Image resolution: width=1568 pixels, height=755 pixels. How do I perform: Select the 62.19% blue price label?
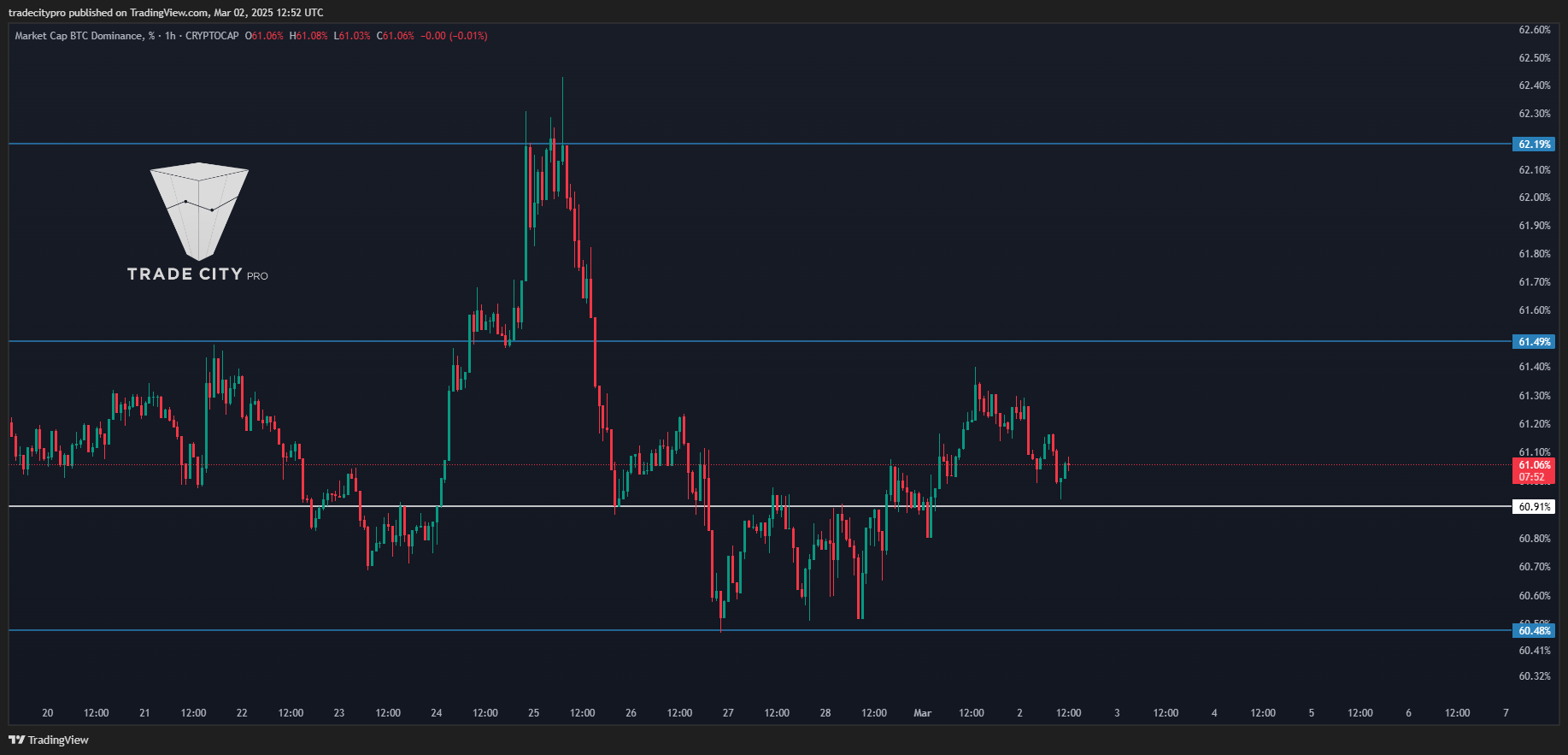coord(1534,145)
